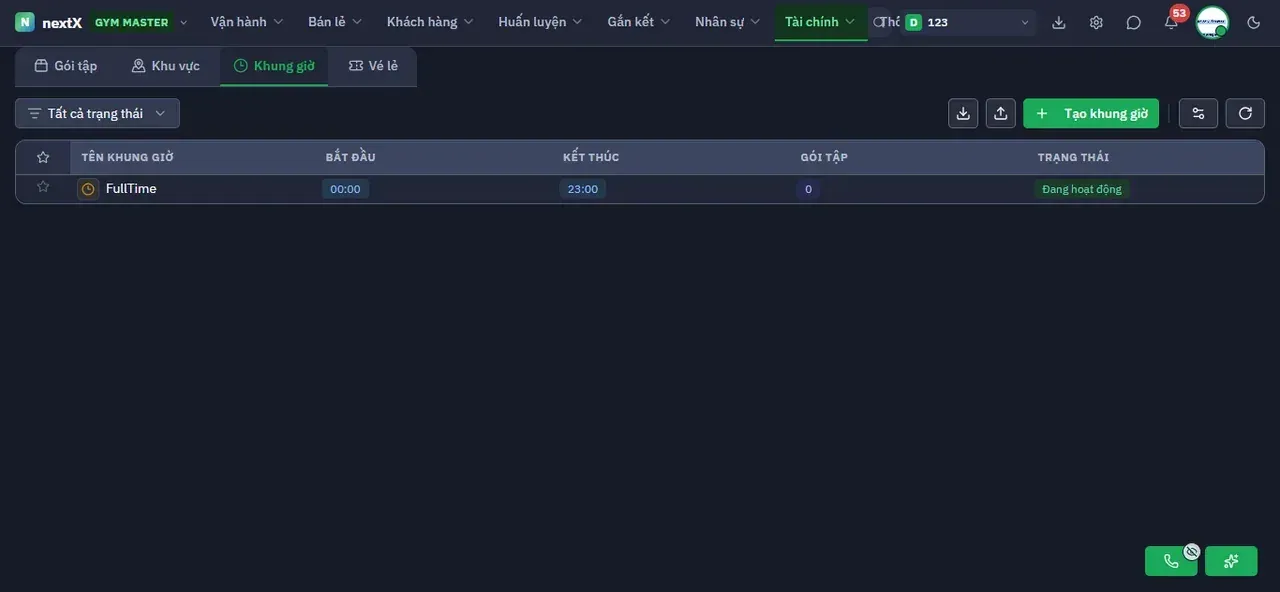
Task: Hide the phone widget with the eye-slash icon
Action: (1191, 551)
